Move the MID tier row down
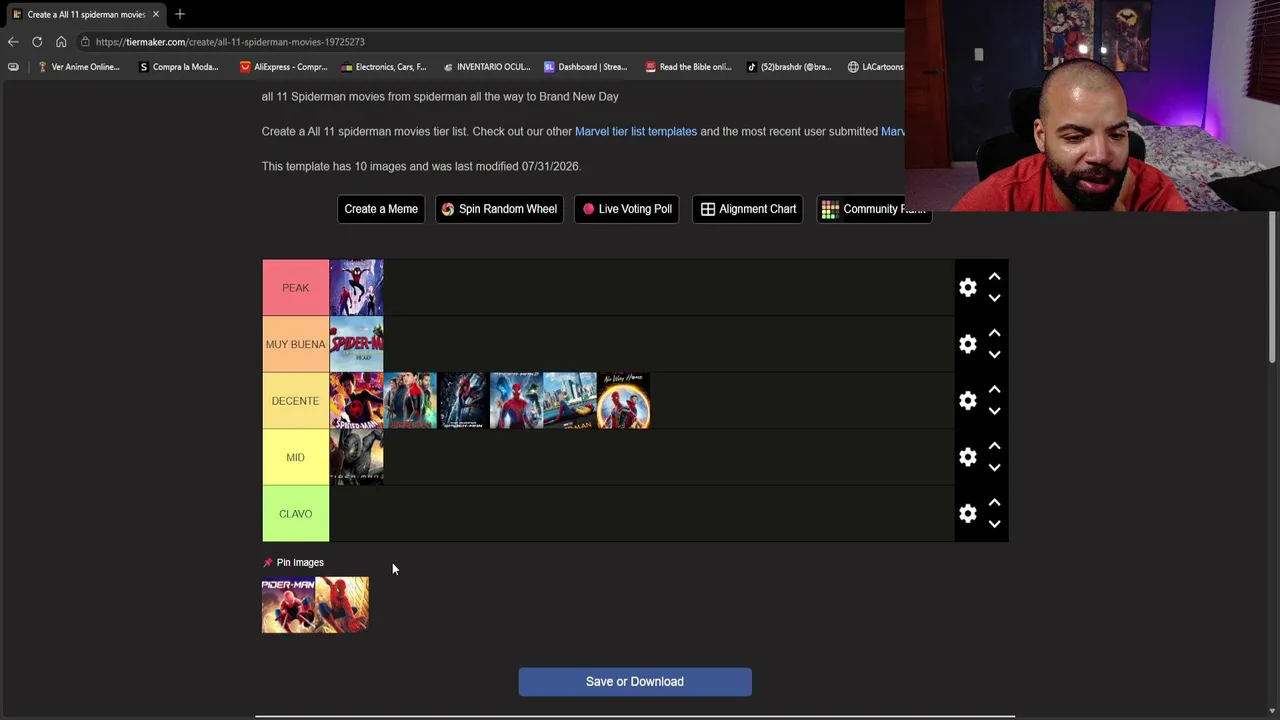The image size is (1280, 720). 994,467
